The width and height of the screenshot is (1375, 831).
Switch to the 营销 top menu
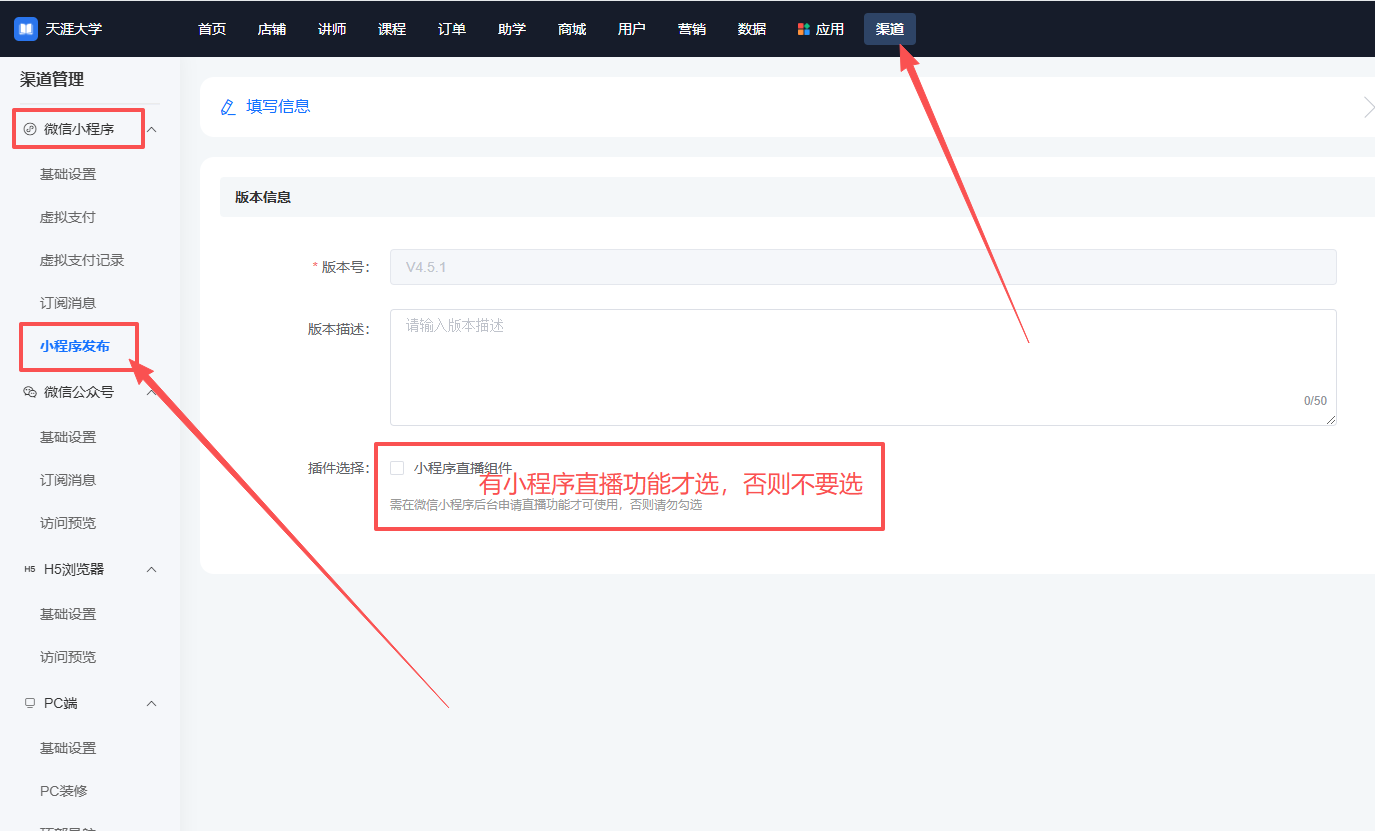tap(692, 29)
